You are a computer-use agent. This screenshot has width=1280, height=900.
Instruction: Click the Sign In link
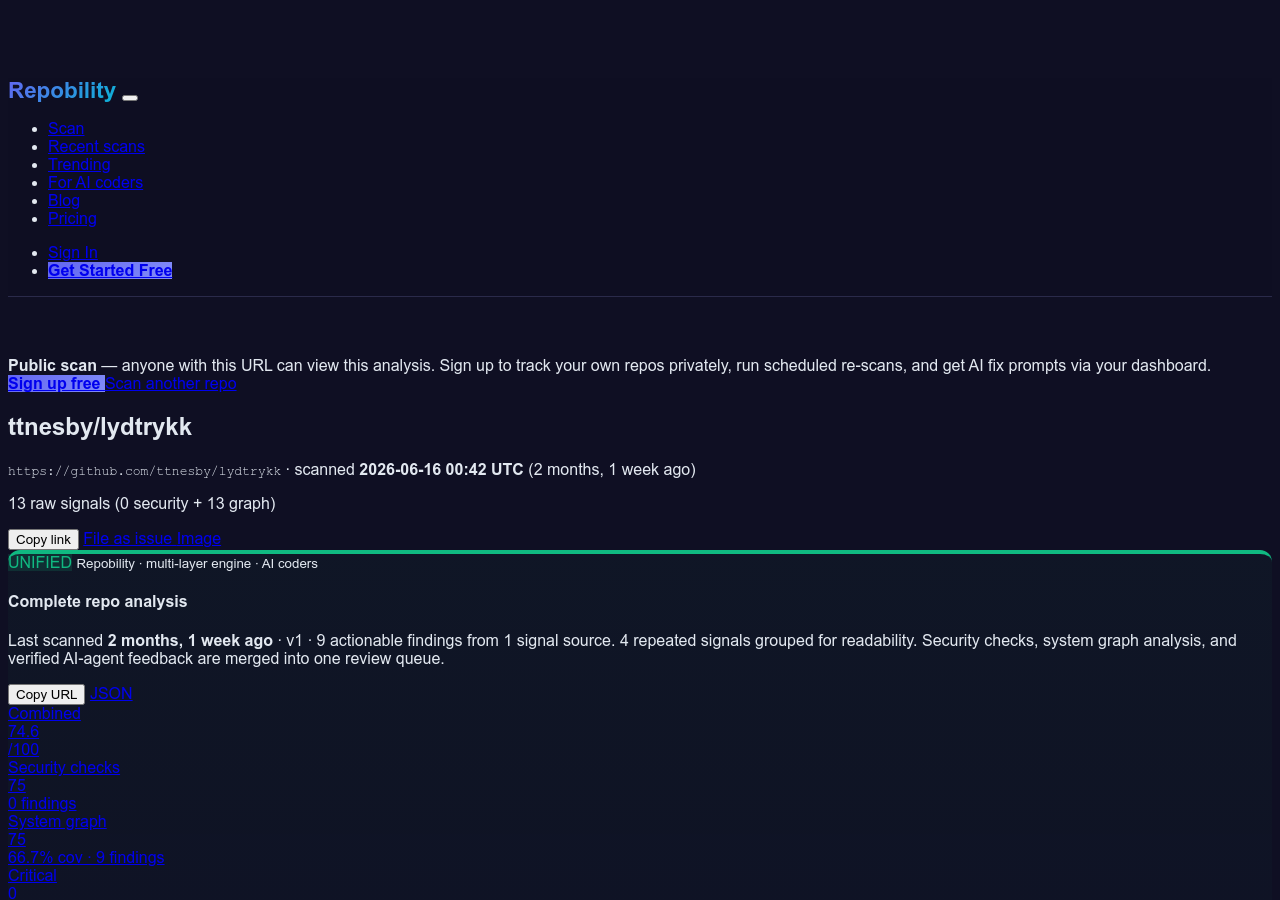coord(73,252)
